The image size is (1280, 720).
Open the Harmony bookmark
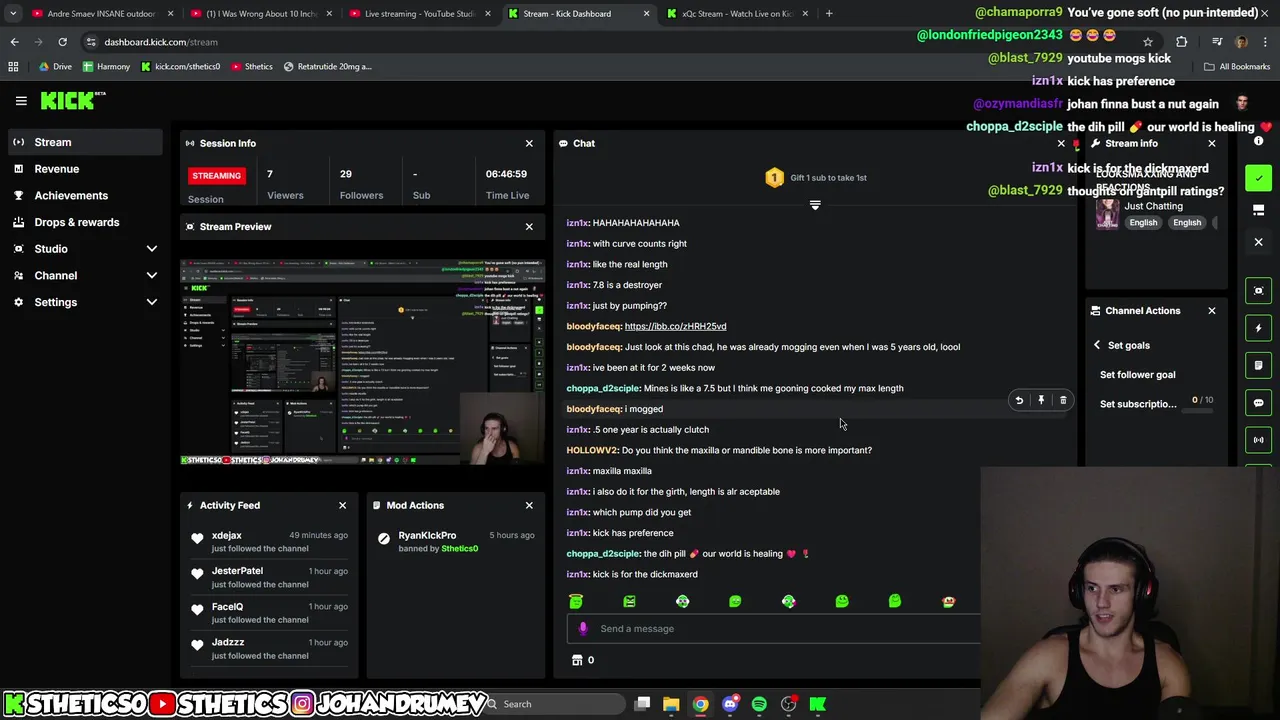pyautogui.click(x=106, y=67)
